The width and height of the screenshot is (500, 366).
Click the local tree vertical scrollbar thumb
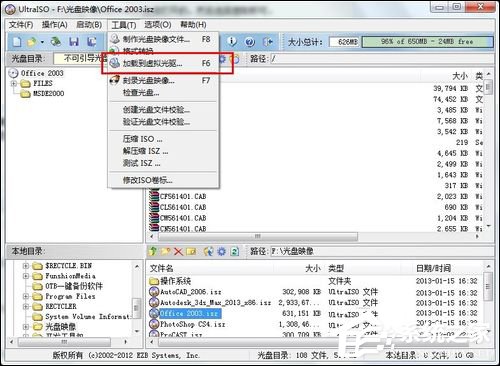[x=136, y=308]
